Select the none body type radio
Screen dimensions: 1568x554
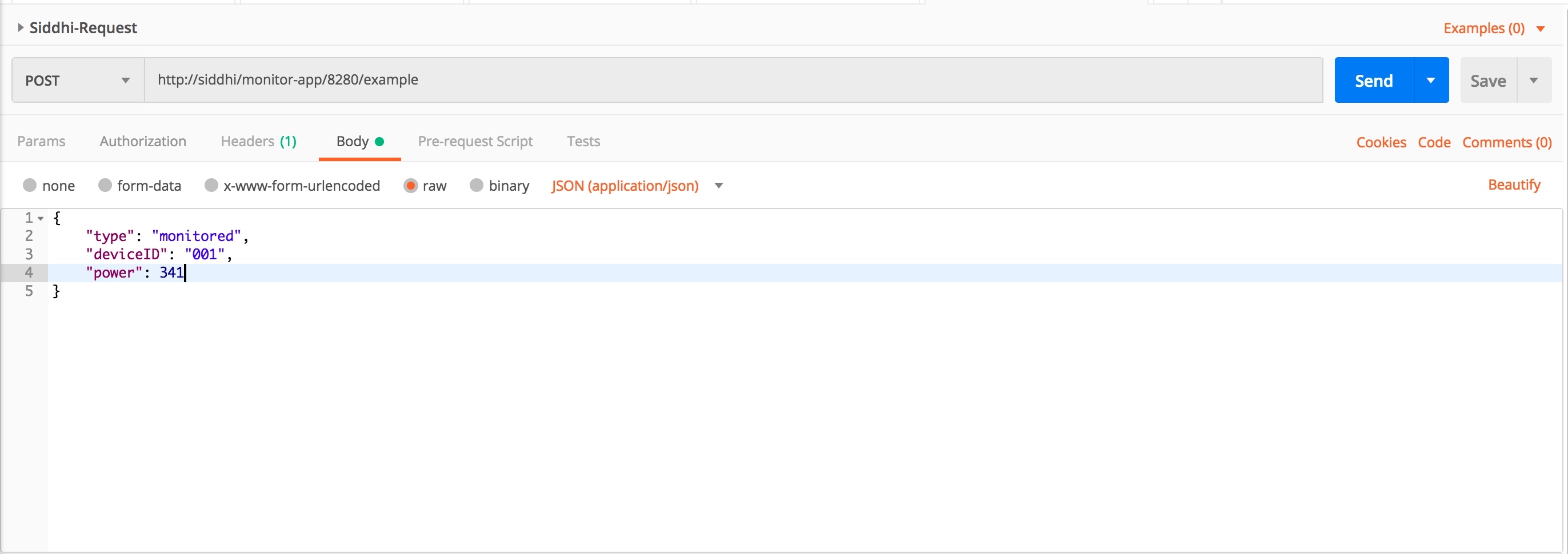pos(29,186)
